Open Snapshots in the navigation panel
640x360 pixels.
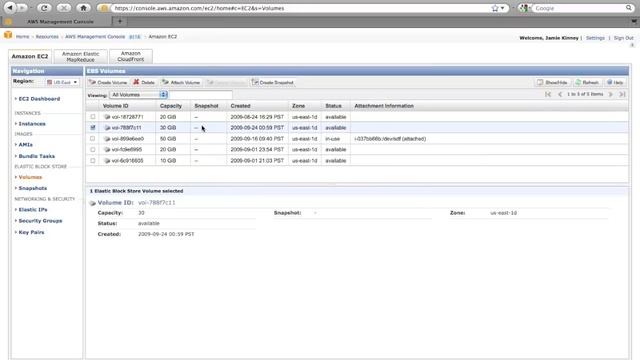point(33,188)
